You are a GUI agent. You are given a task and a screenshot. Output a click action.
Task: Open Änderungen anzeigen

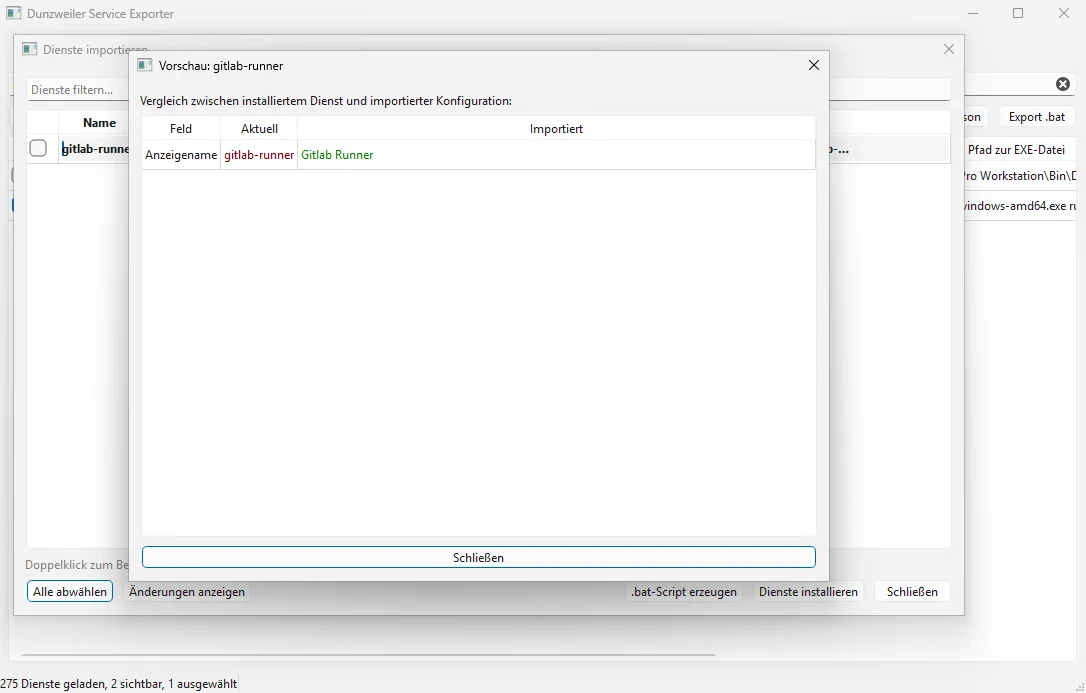pyautogui.click(x=187, y=591)
